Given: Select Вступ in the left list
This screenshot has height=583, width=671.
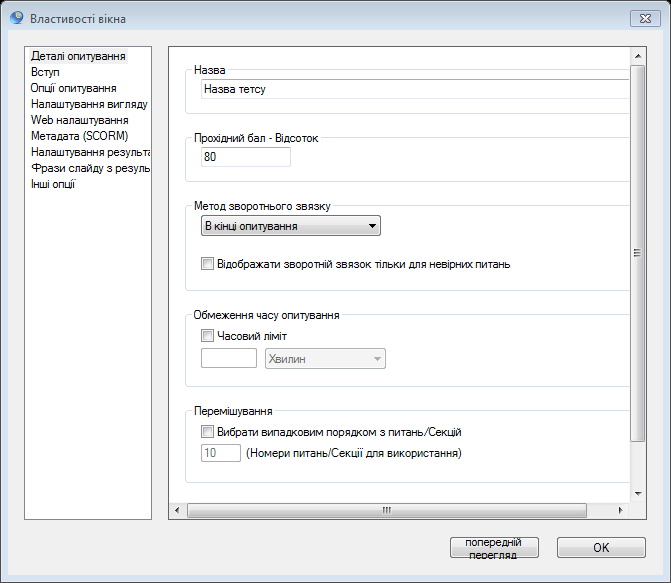Looking at the screenshot, I should 45,72.
